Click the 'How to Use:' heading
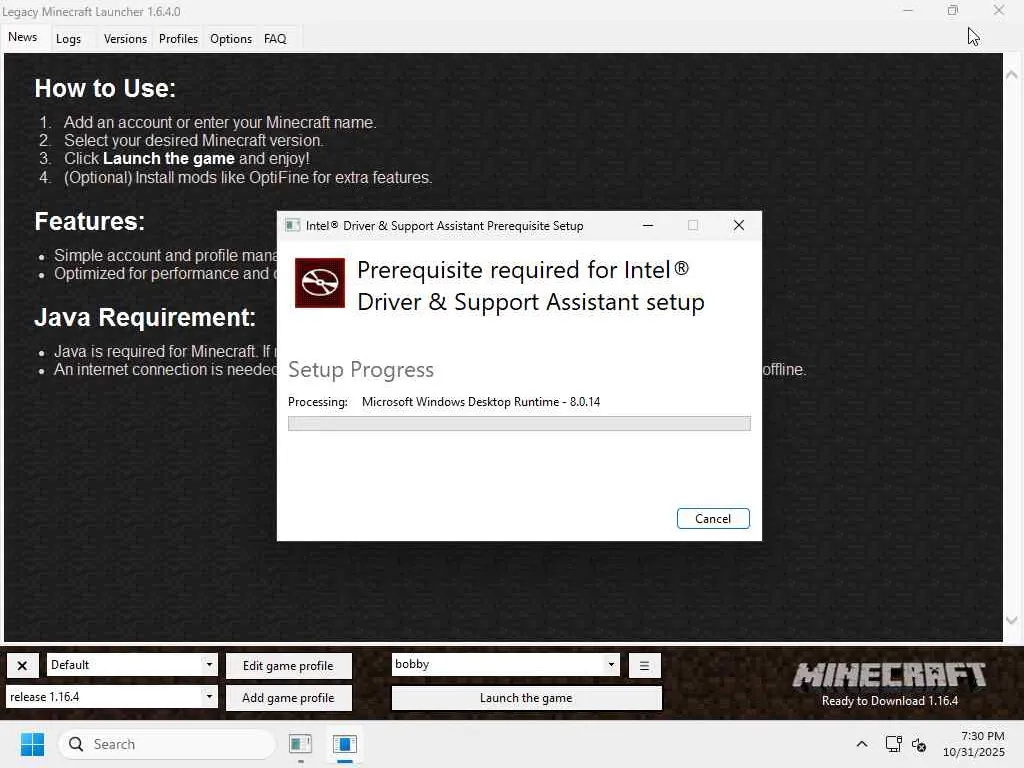Viewport: 1024px width, 768px height. pyautogui.click(x=105, y=88)
